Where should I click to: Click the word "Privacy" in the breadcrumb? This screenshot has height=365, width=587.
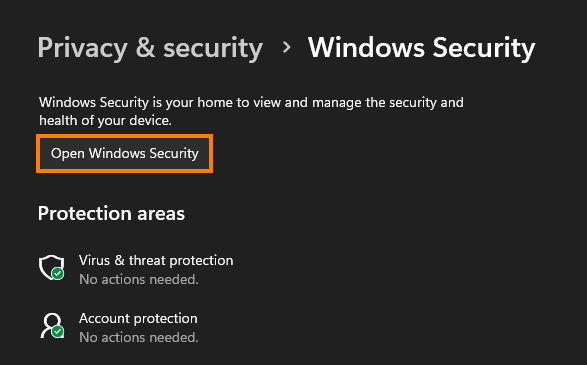pyautogui.click(x=83, y=49)
